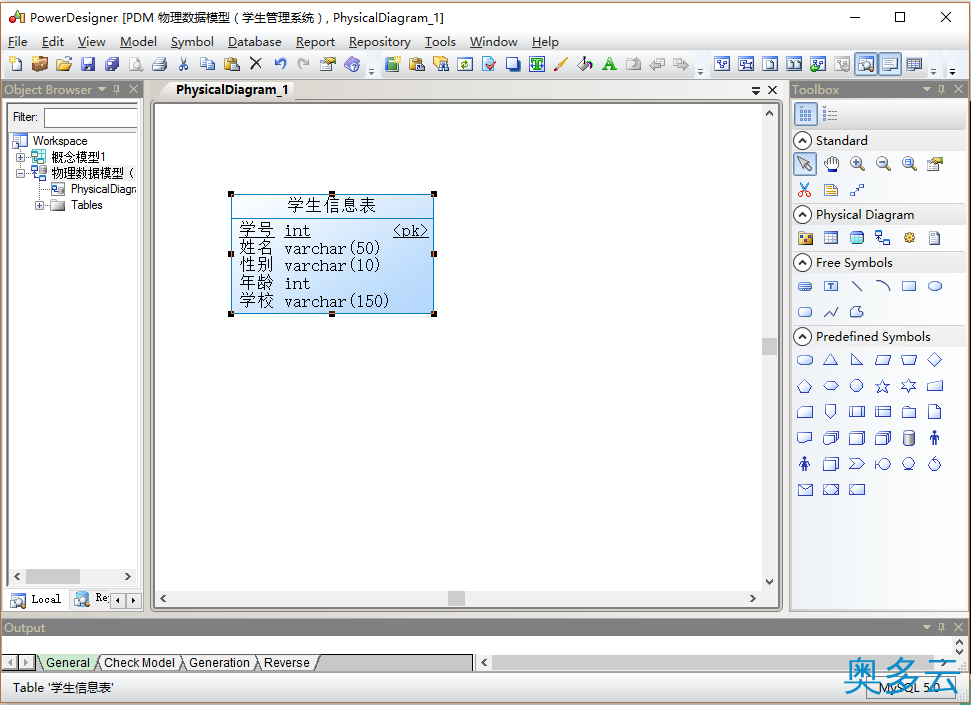Select the Delete scissors tool in the Toolbox
This screenshot has height=705, width=971.
(x=804, y=190)
